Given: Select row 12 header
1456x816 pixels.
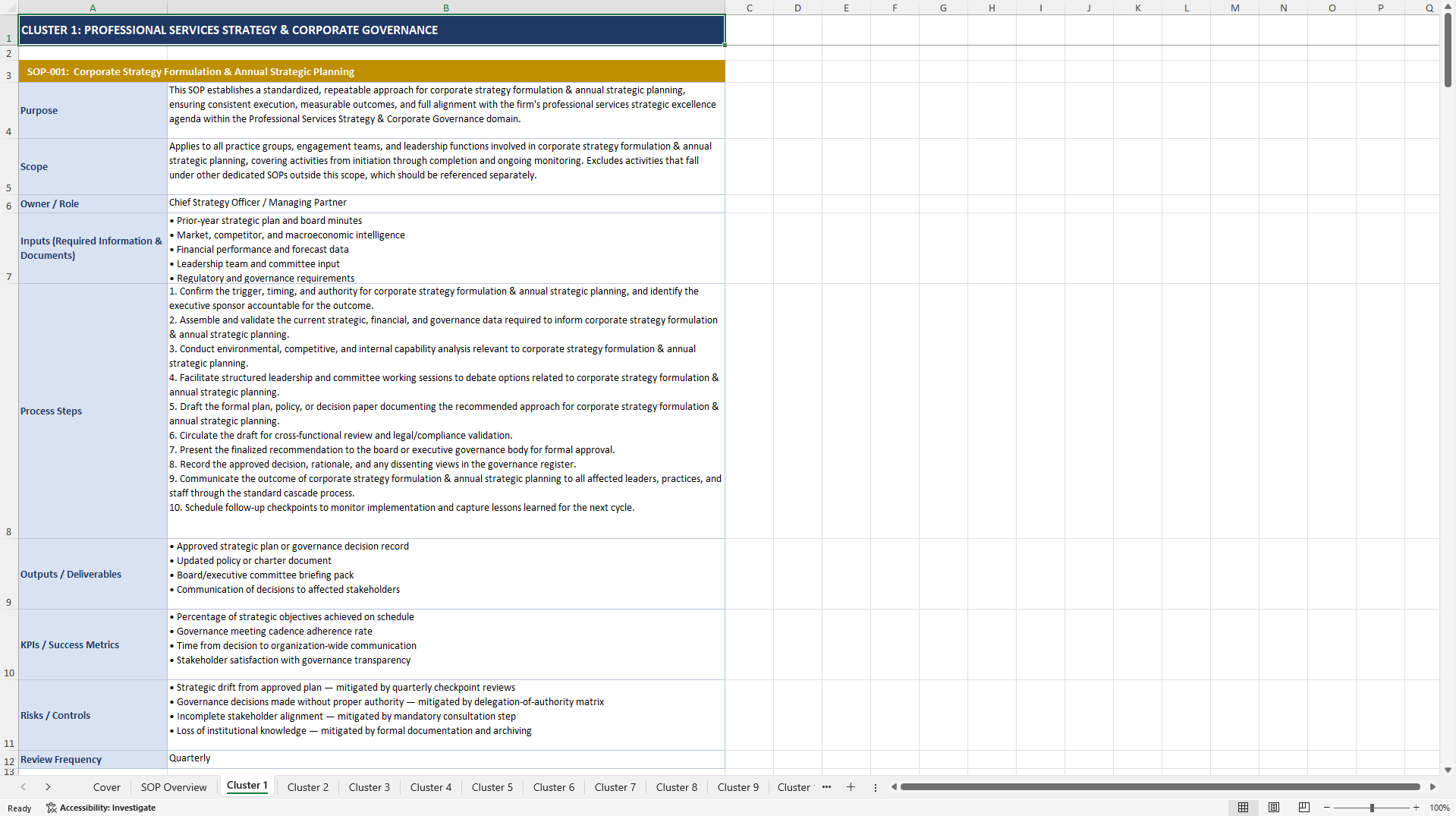Looking at the screenshot, I should point(9,759).
